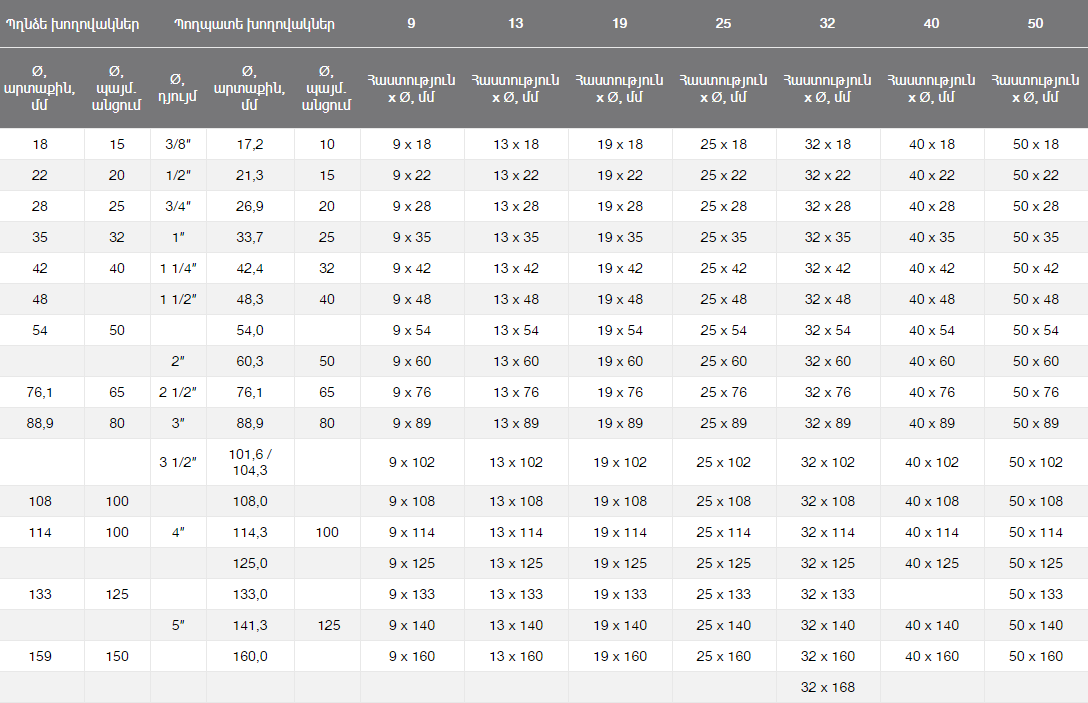This screenshot has height=703, width=1088.
Task: Click the 141,3 outer diameter cell
Action: pos(250,625)
